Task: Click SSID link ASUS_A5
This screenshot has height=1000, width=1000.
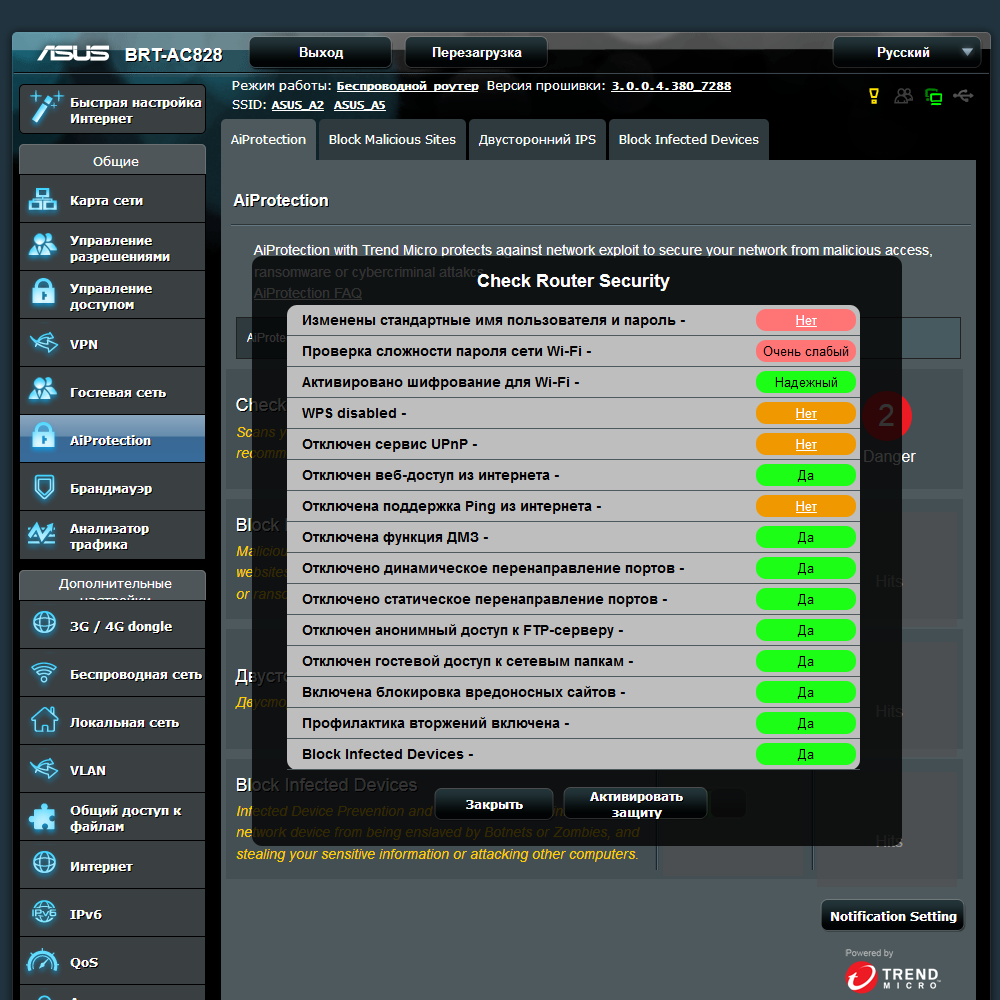Action: click(x=360, y=105)
